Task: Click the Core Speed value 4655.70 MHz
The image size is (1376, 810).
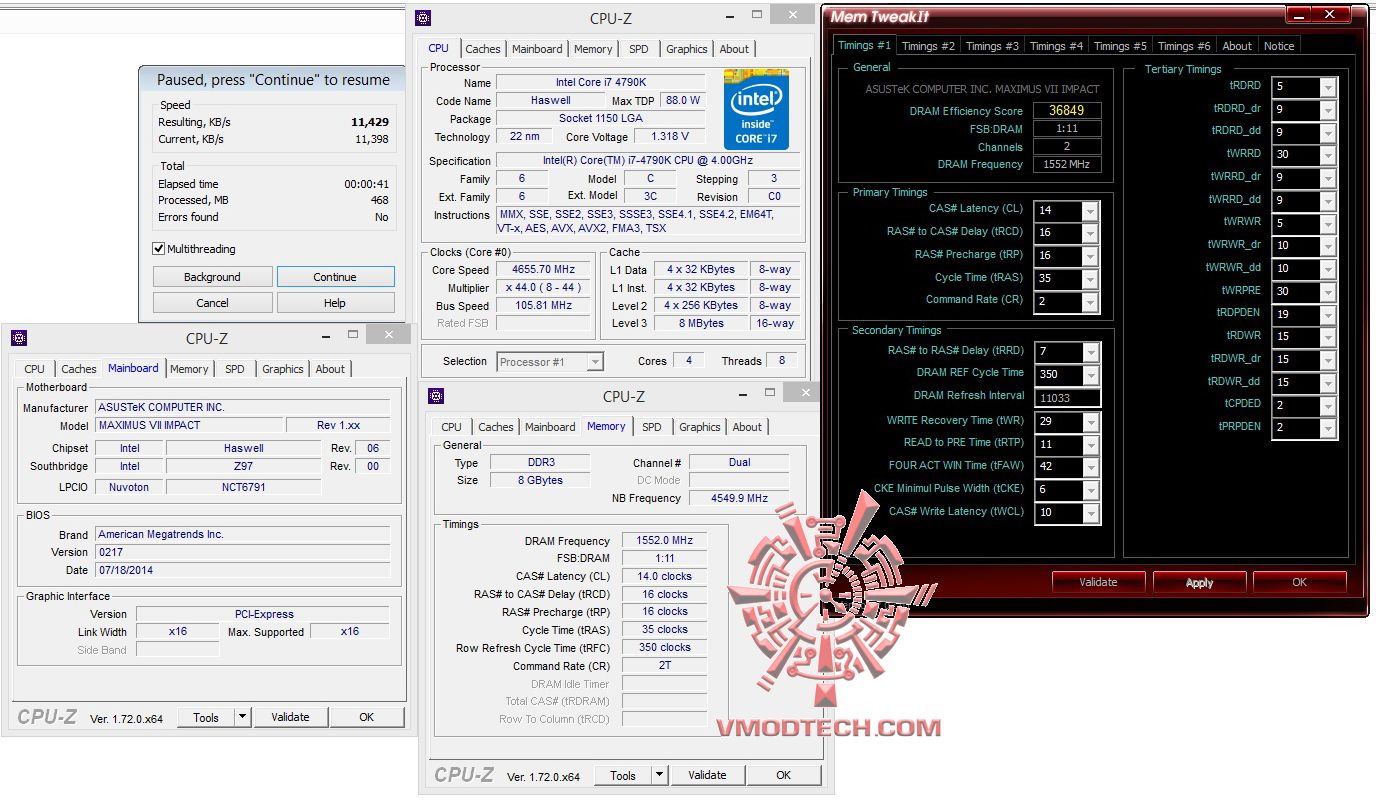Action: pyautogui.click(x=545, y=270)
